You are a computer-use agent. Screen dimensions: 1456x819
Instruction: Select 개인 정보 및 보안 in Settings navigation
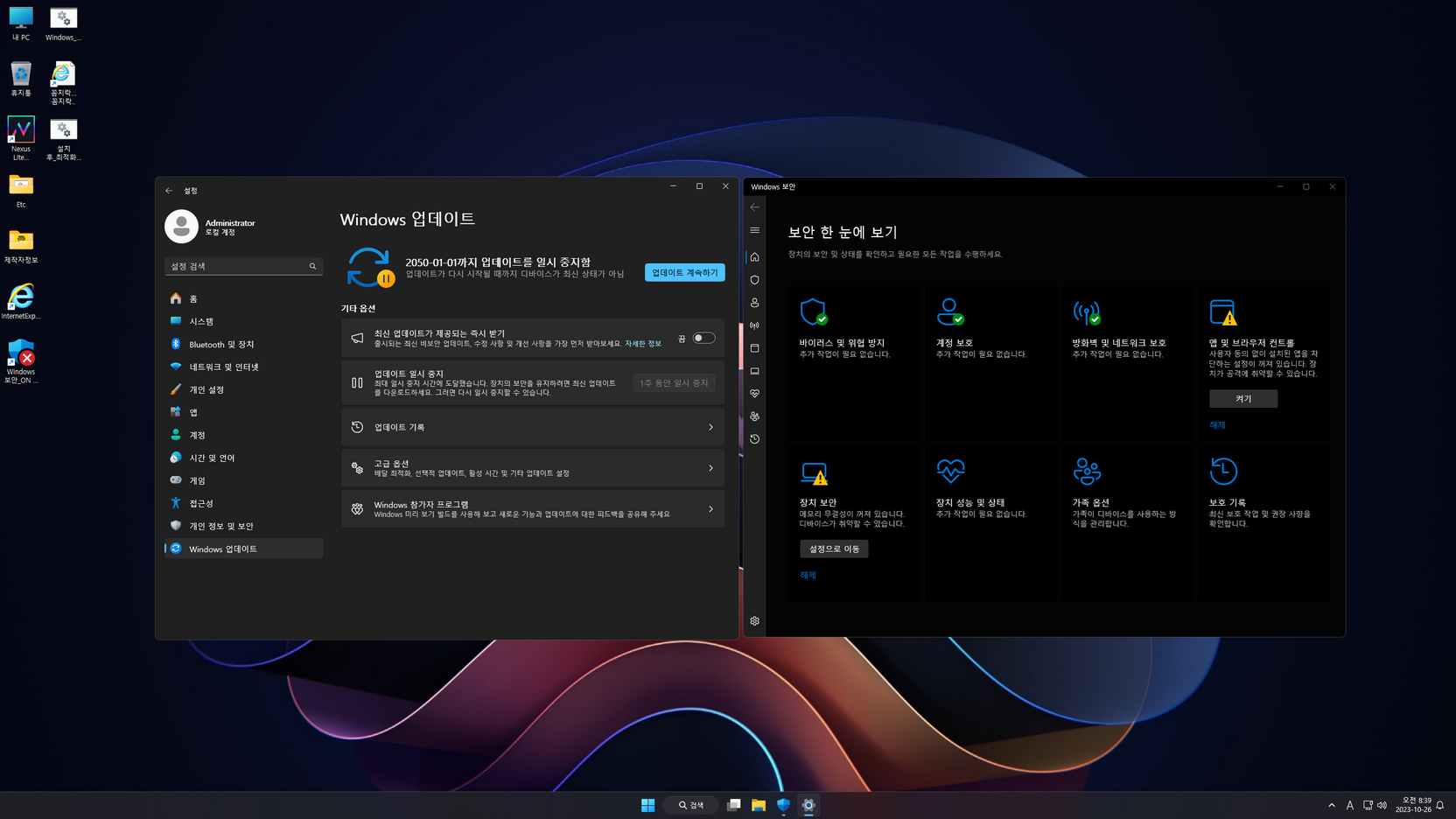tap(243, 526)
